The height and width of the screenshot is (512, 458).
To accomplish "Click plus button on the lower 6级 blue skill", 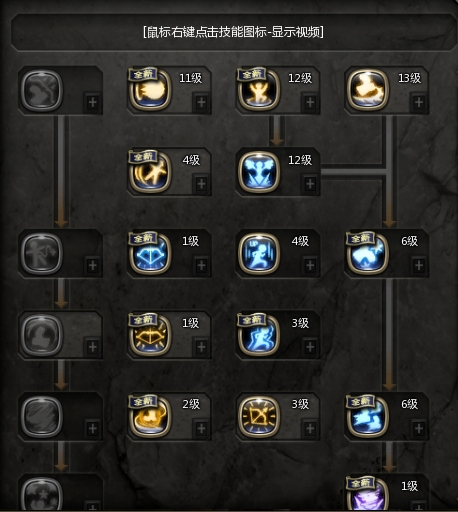I will tap(419, 428).
